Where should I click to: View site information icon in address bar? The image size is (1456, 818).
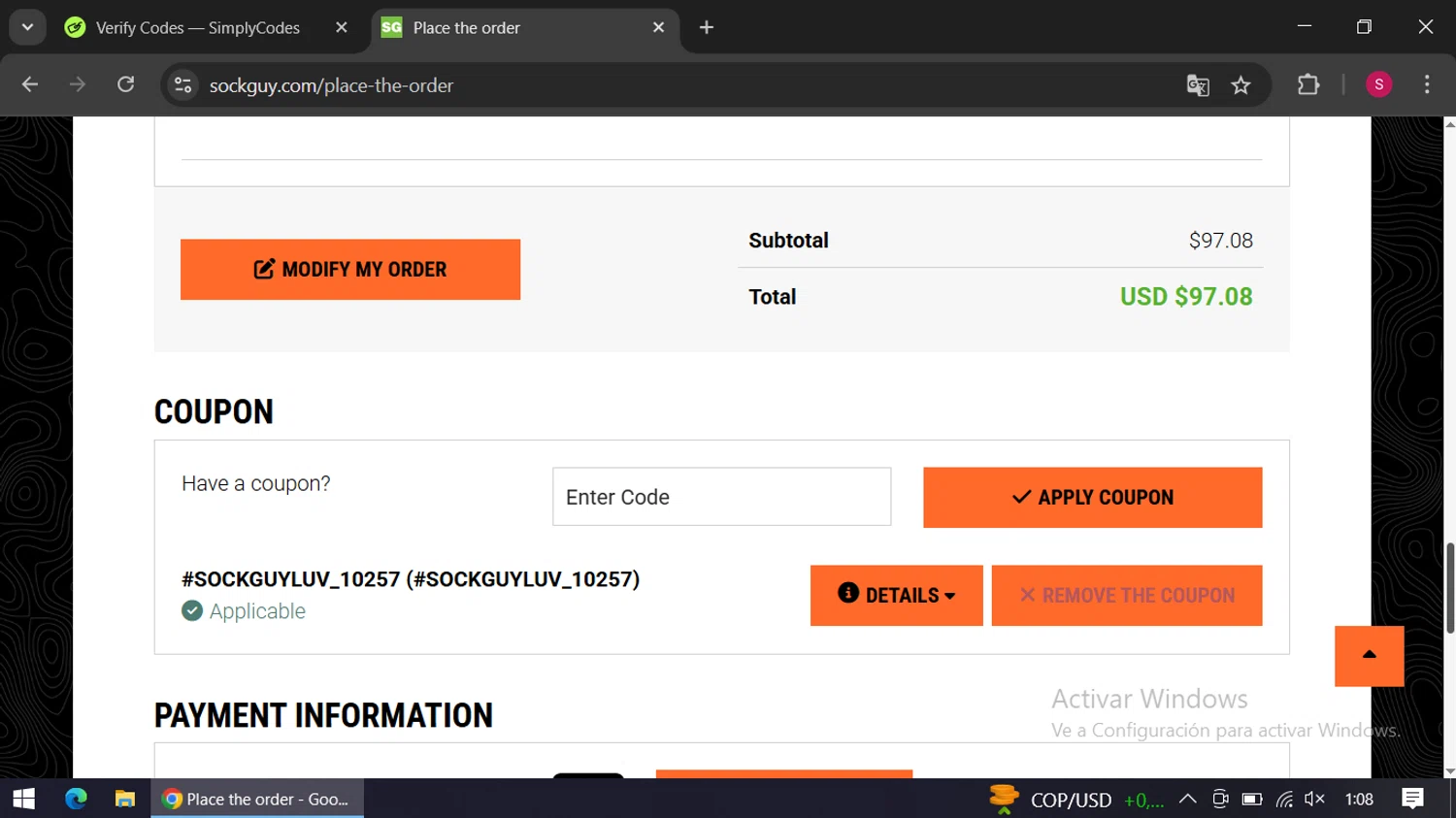click(x=182, y=85)
